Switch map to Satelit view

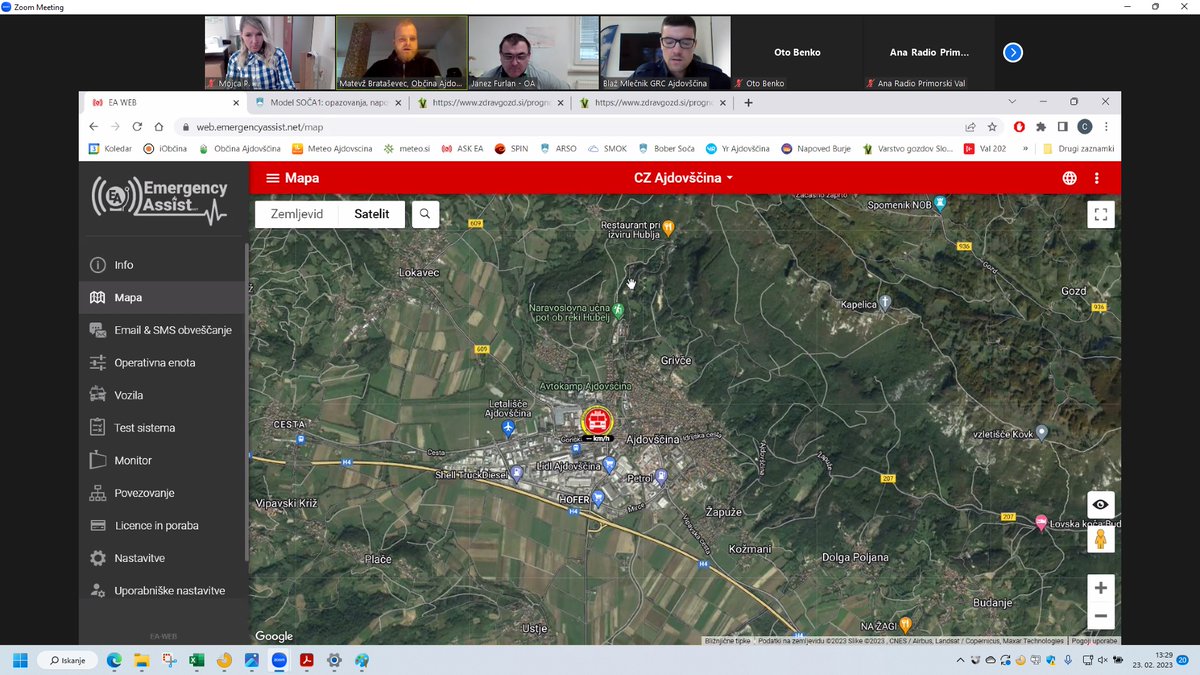[372, 214]
